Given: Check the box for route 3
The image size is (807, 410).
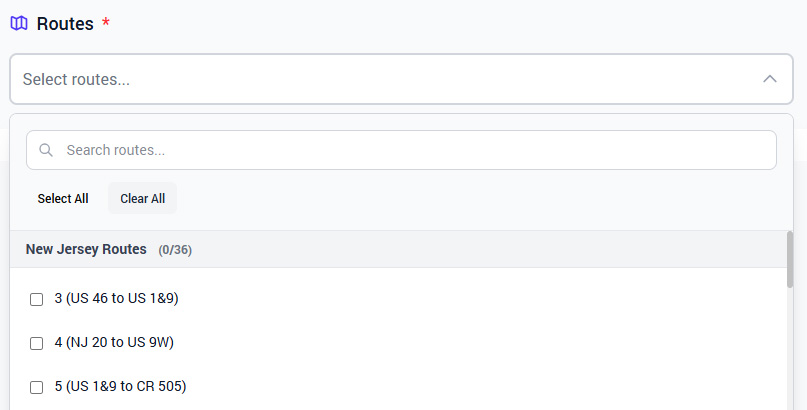Looking at the screenshot, I should tap(37, 299).
